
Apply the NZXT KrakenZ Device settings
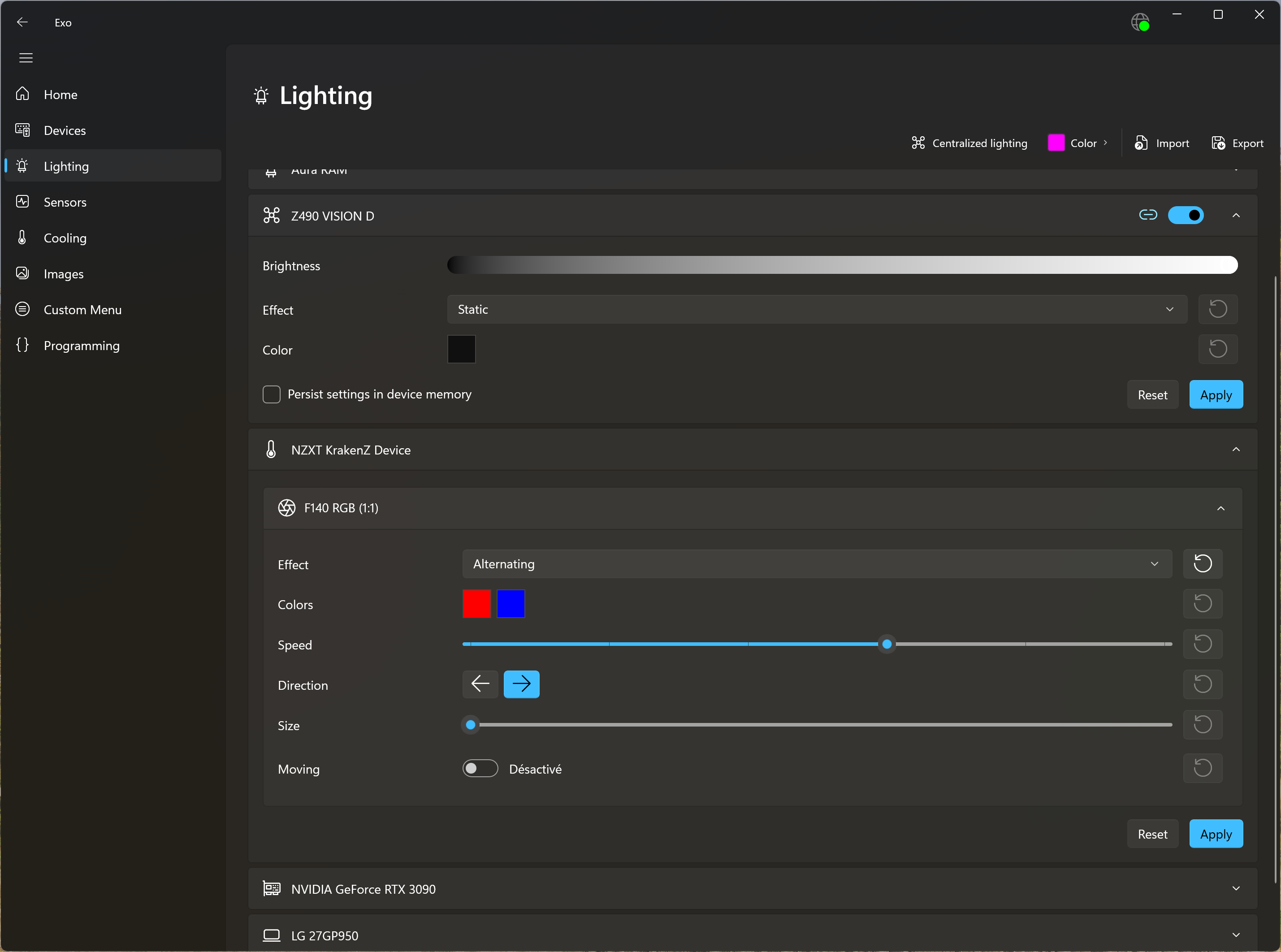(1215, 834)
